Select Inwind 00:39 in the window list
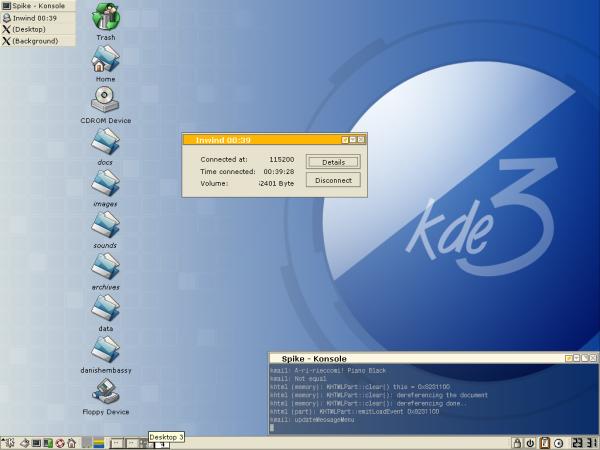Image resolution: width=600 pixels, height=450 pixels. tap(38, 18)
